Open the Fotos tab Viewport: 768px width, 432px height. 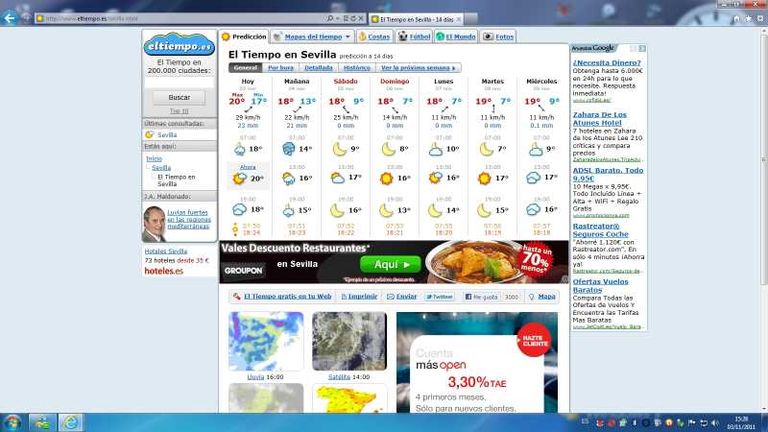(499, 37)
